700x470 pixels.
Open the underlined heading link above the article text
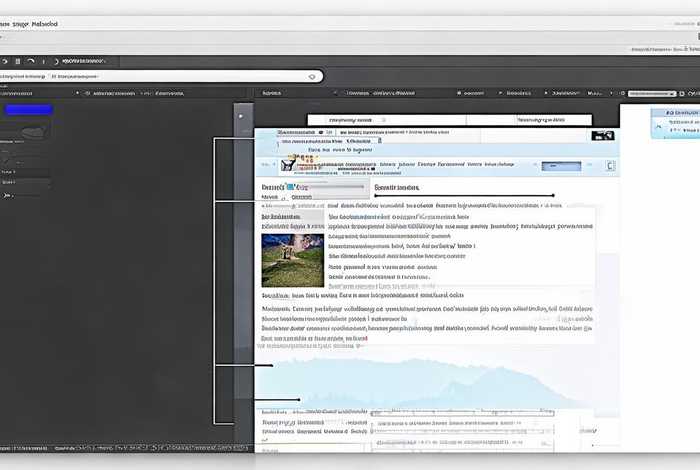tap(397, 187)
